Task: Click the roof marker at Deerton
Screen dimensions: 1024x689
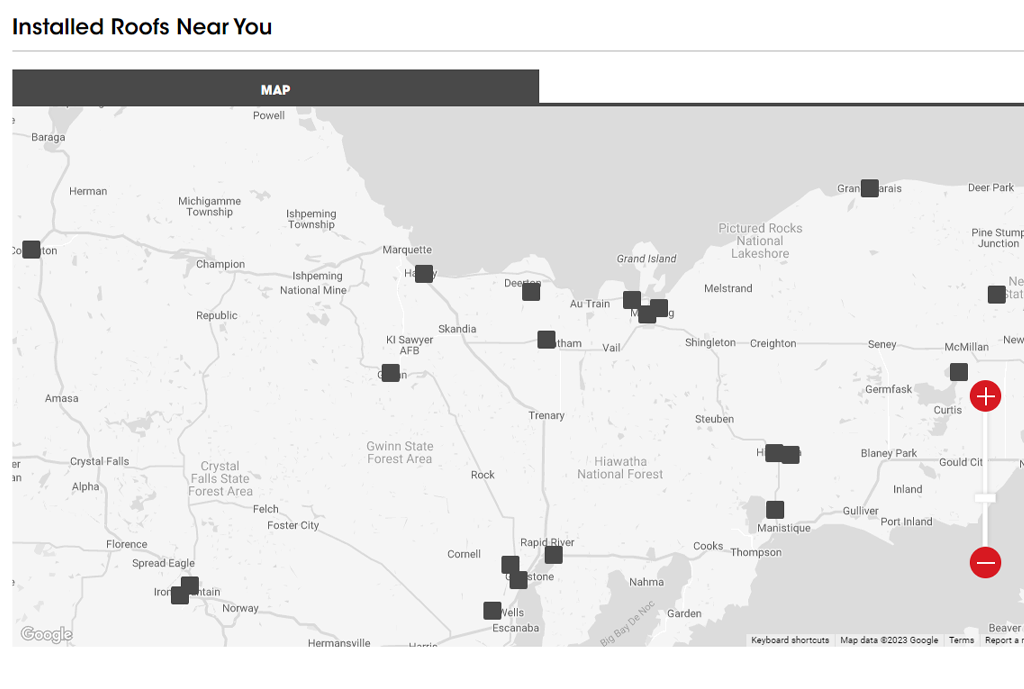Action: click(531, 291)
